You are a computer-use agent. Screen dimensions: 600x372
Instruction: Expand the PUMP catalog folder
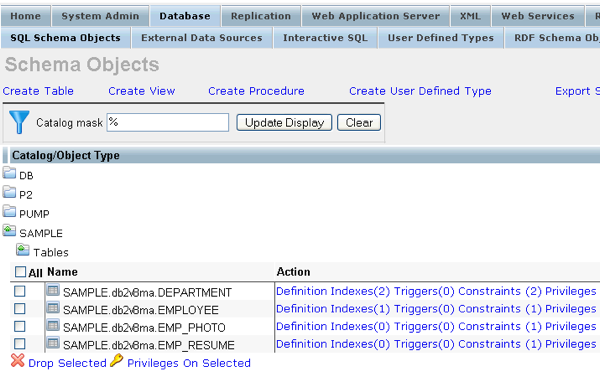point(9,211)
